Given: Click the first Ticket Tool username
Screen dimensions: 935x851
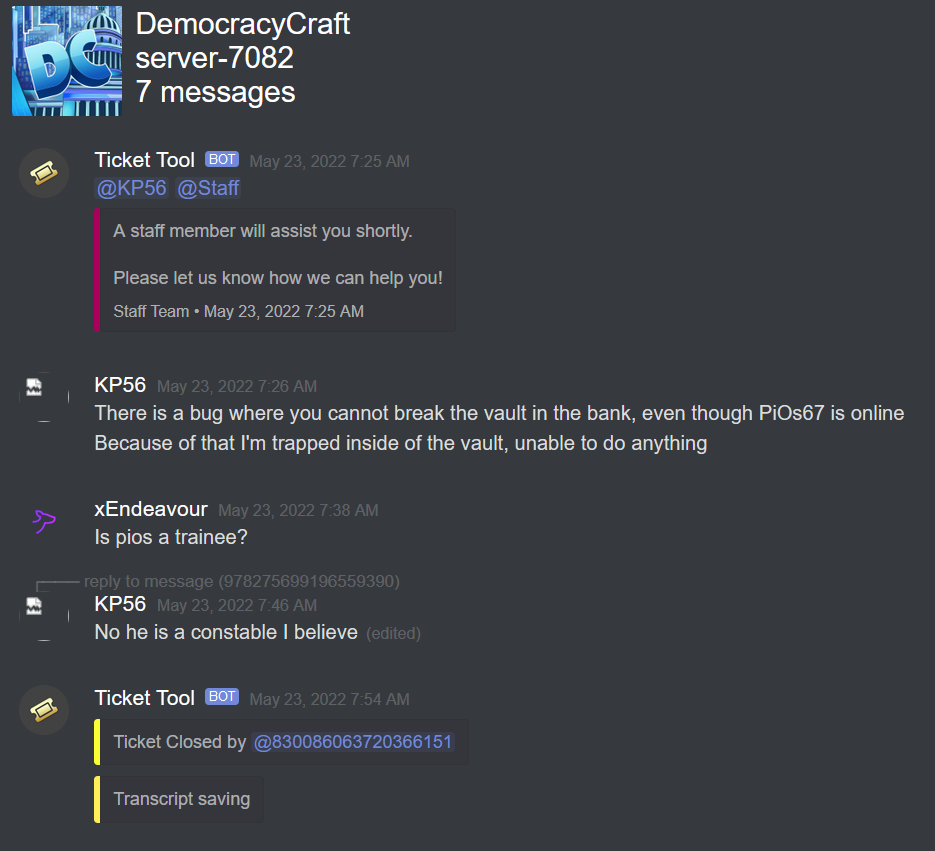Looking at the screenshot, I should coord(145,160).
